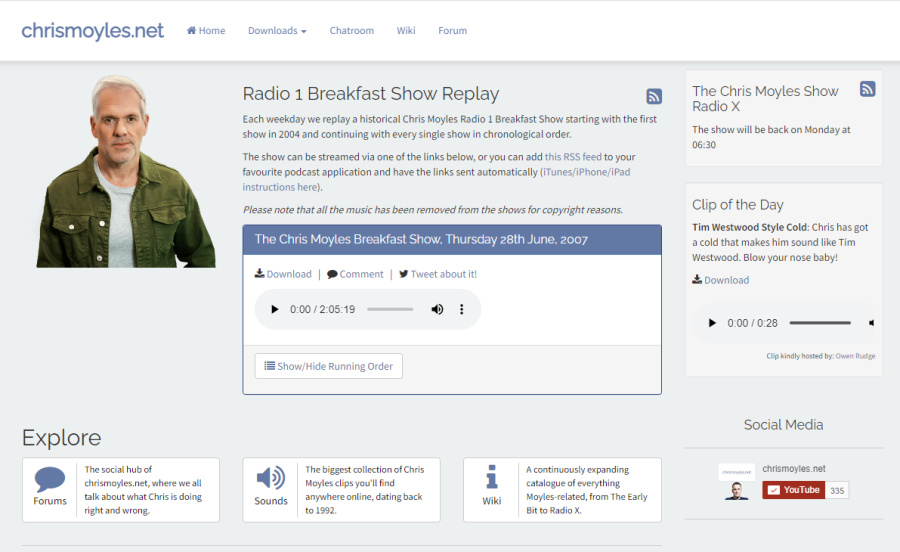The image size is (900, 552).
Task: Seek within the Breakfast Show progress bar
Action: point(390,310)
